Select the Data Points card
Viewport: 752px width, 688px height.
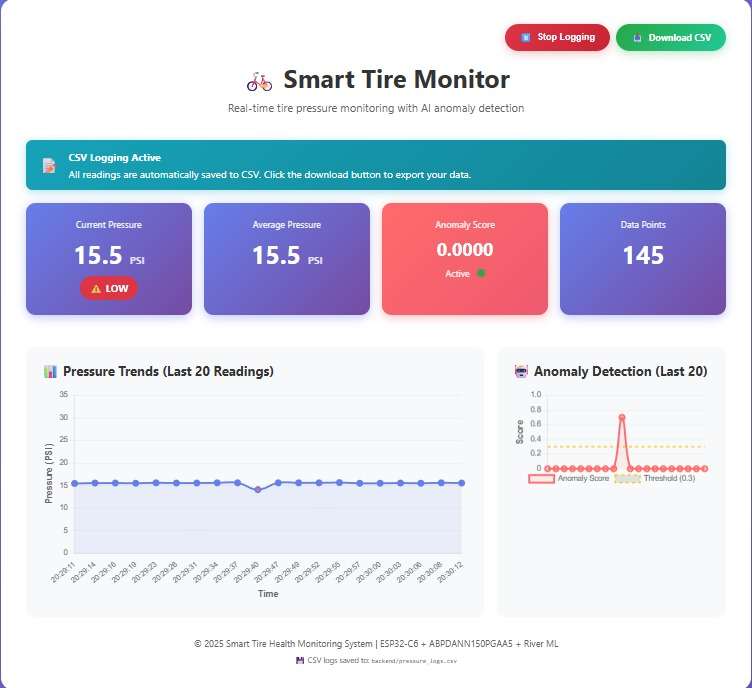[x=643, y=259]
